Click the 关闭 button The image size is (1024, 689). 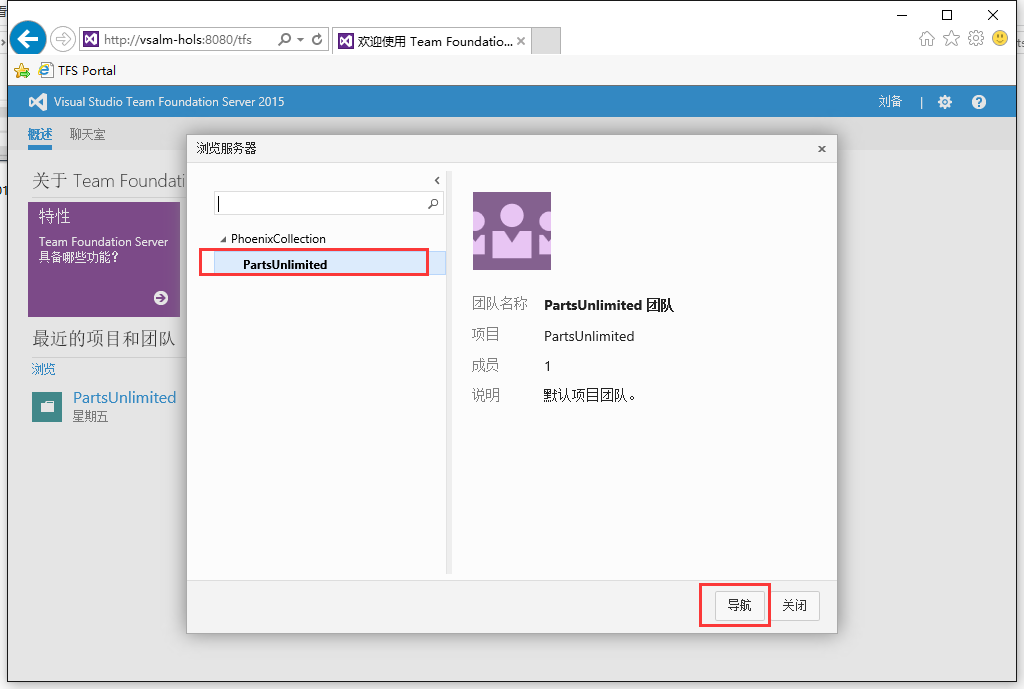(x=795, y=605)
